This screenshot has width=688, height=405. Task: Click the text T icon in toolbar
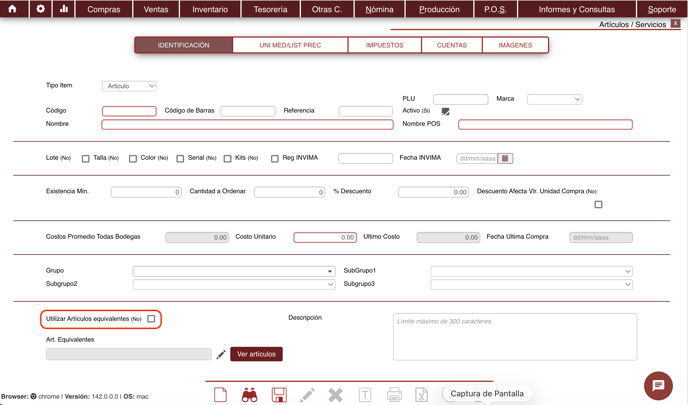[x=365, y=395]
